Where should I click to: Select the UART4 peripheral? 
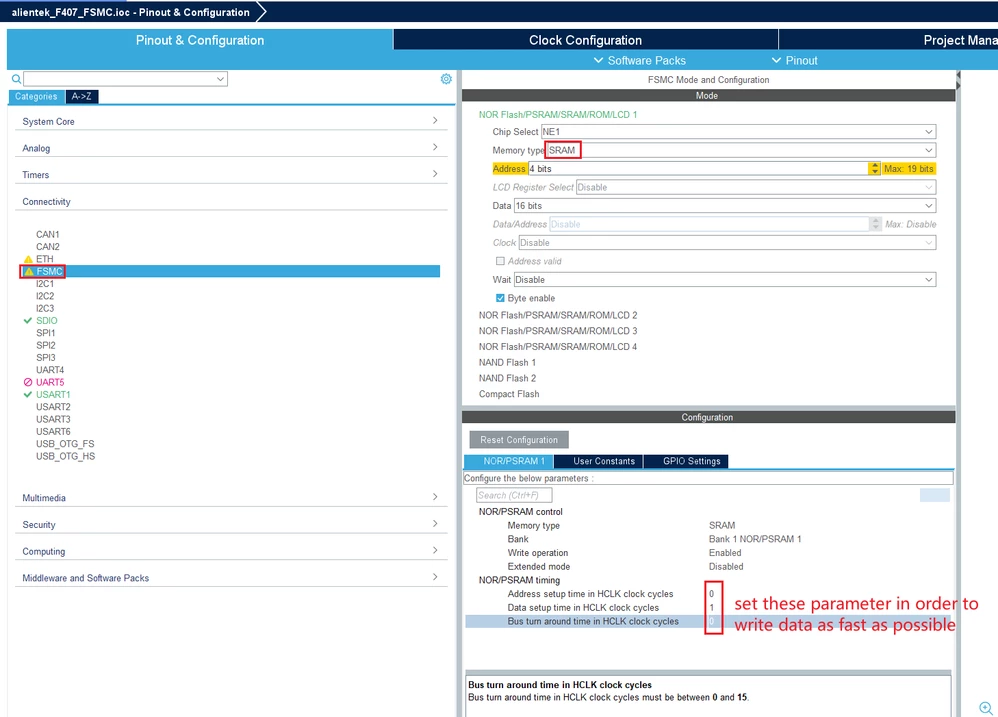click(x=50, y=370)
